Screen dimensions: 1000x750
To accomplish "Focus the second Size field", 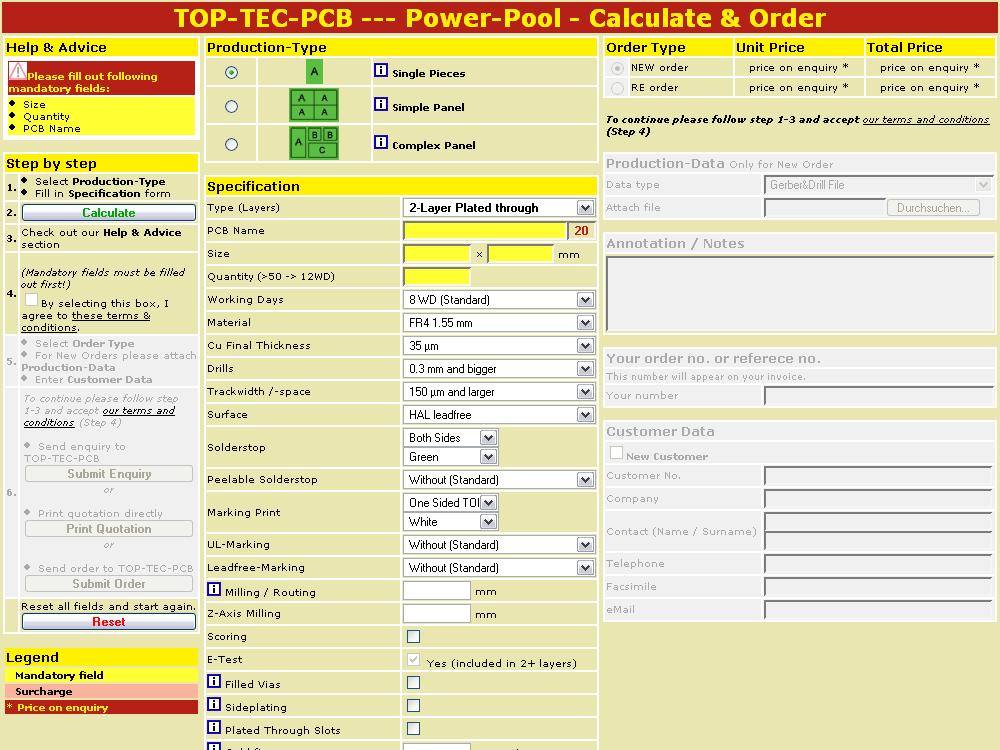I will [x=520, y=254].
